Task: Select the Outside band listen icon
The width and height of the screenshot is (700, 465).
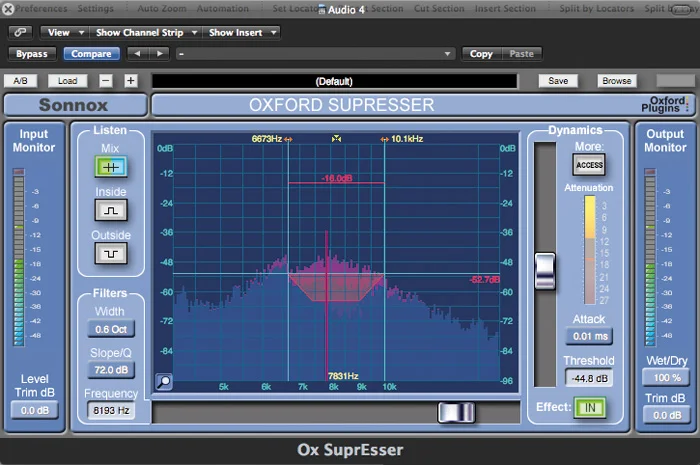Action: click(111, 253)
